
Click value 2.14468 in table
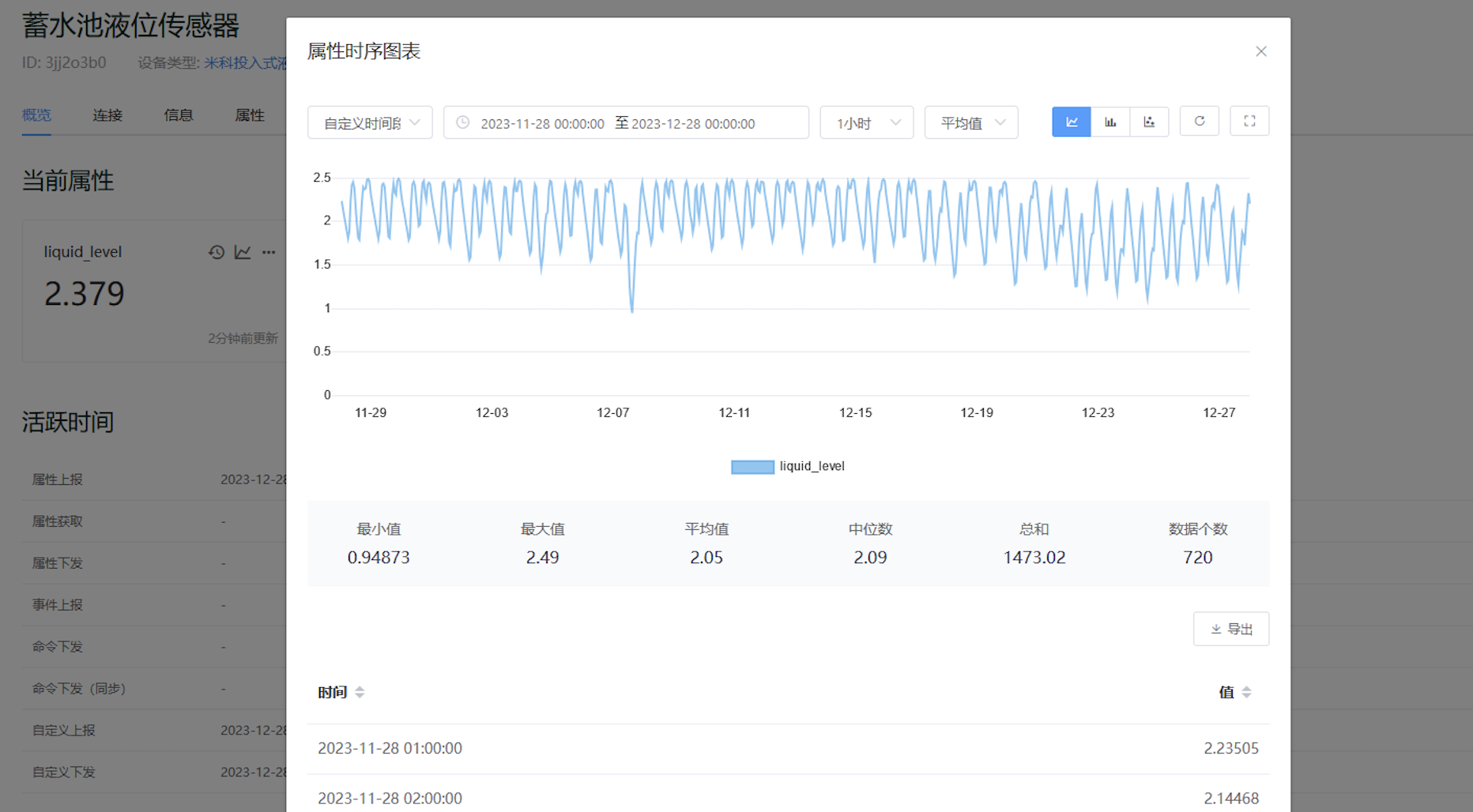1230,798
